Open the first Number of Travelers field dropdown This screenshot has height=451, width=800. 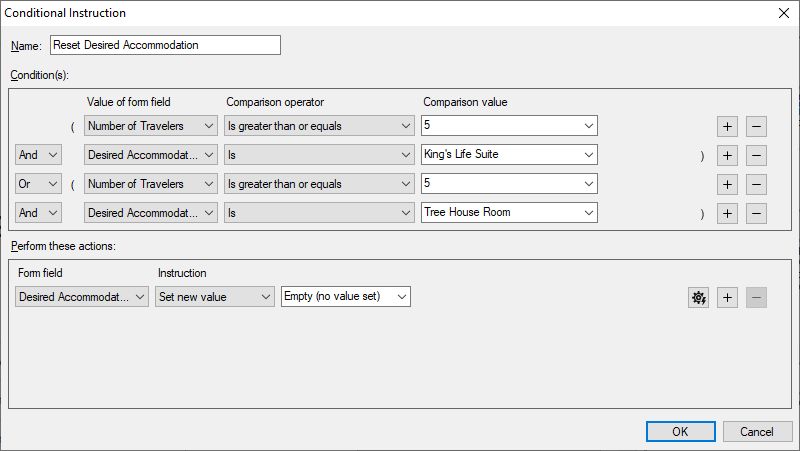(x=150, y=126)
